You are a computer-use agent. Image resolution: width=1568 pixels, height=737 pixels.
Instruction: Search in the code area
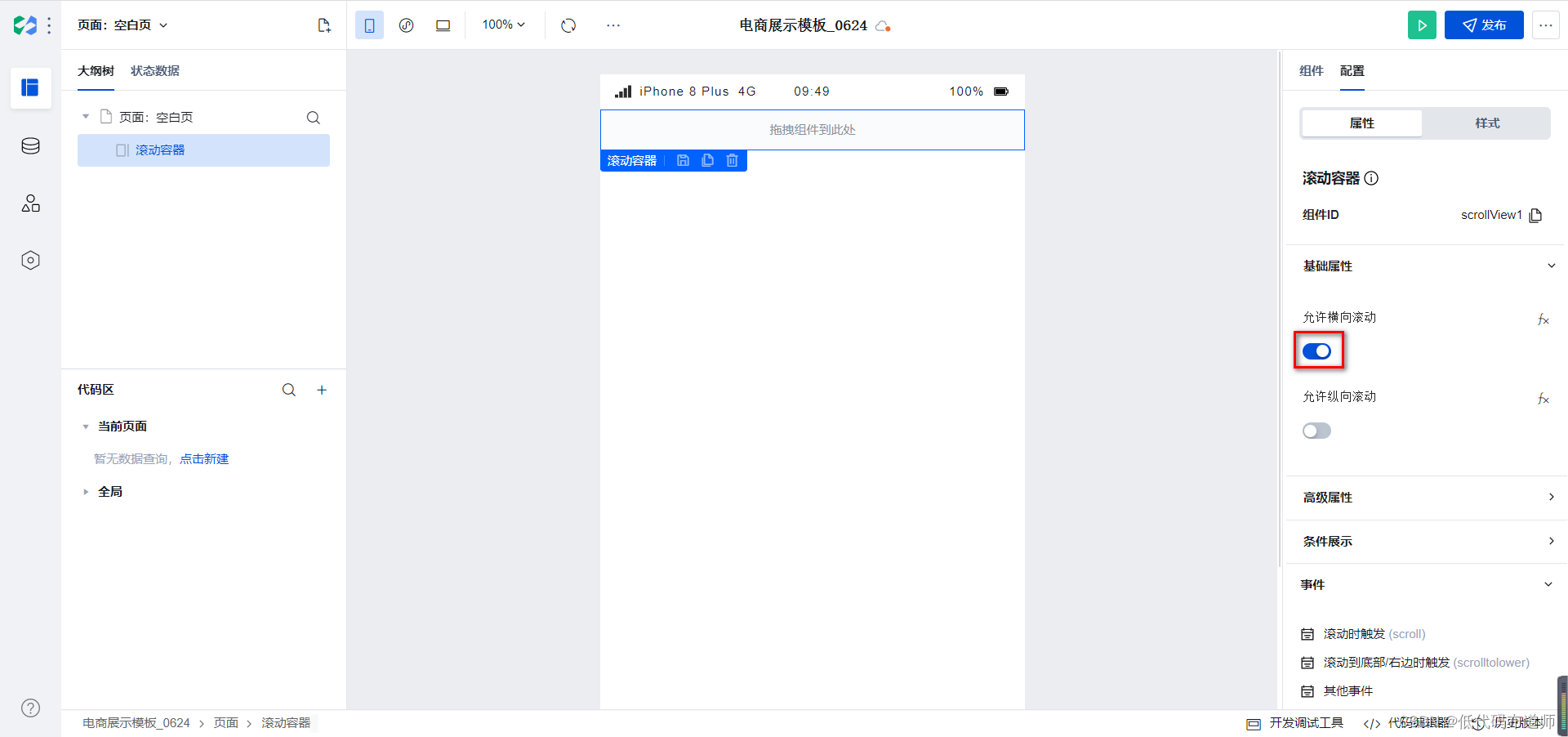click(289, 391)
